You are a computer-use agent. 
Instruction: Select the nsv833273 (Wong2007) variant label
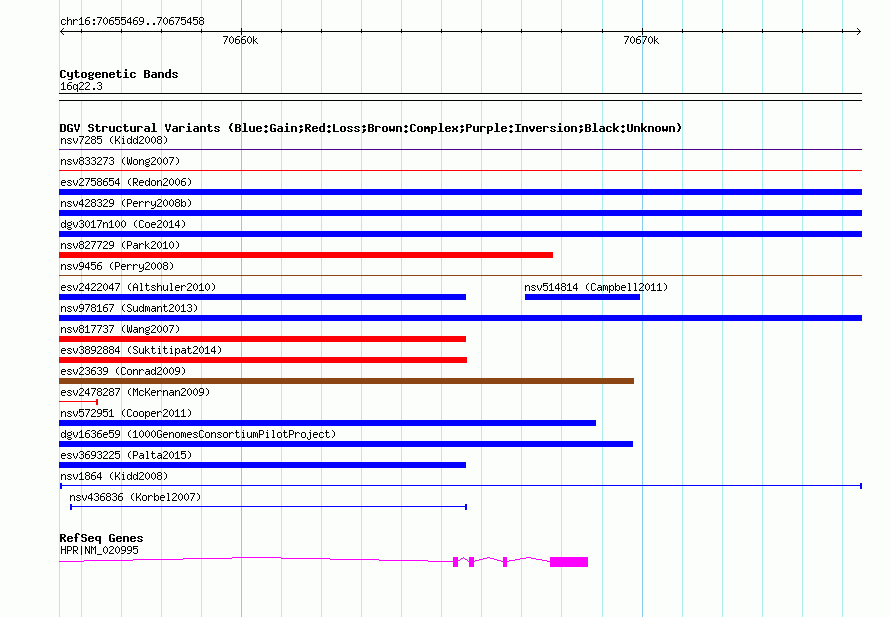pyautogui.click(x=120, y=161)
